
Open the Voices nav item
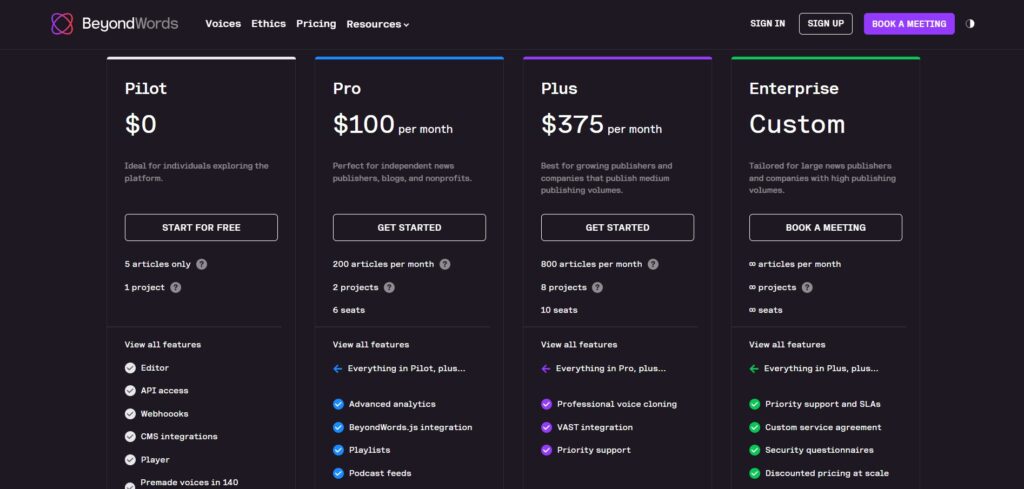(x=223, y=24)
